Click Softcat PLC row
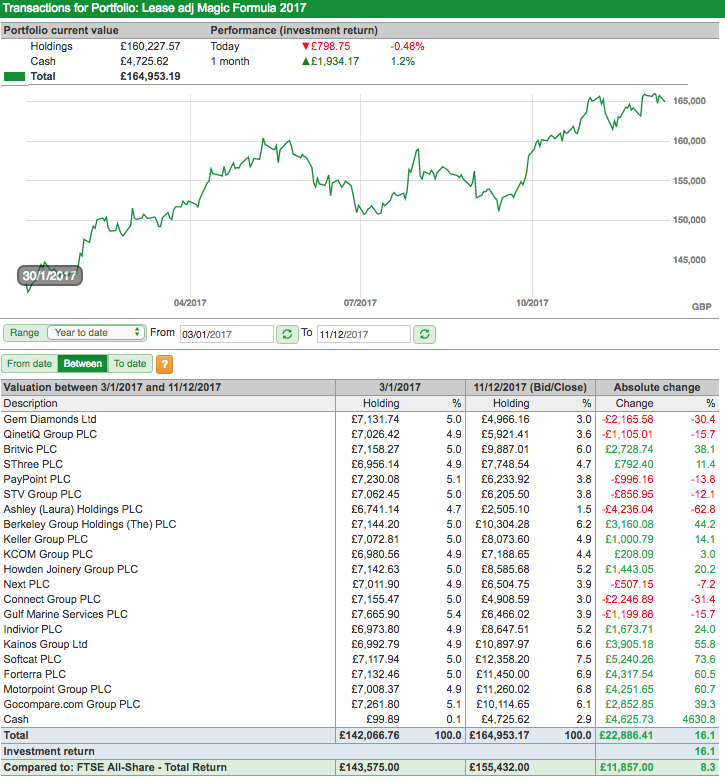 pyautogui.click(x=360, y=659)
